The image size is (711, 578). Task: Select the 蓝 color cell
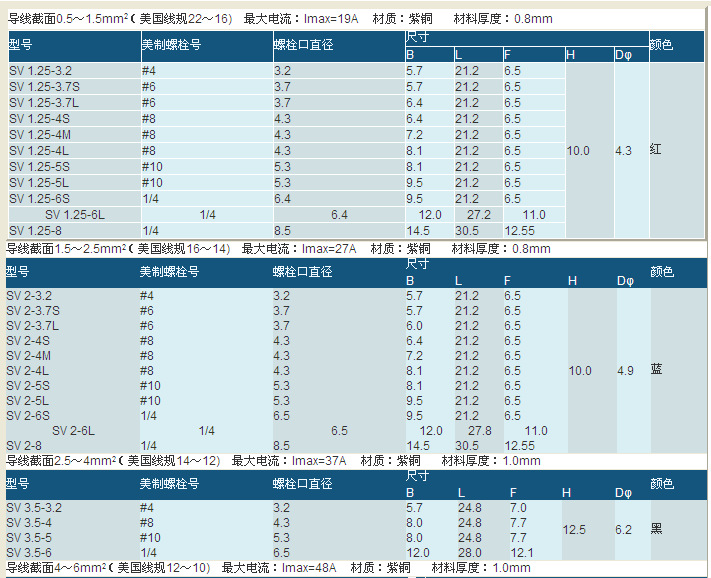tap(656, 370)
